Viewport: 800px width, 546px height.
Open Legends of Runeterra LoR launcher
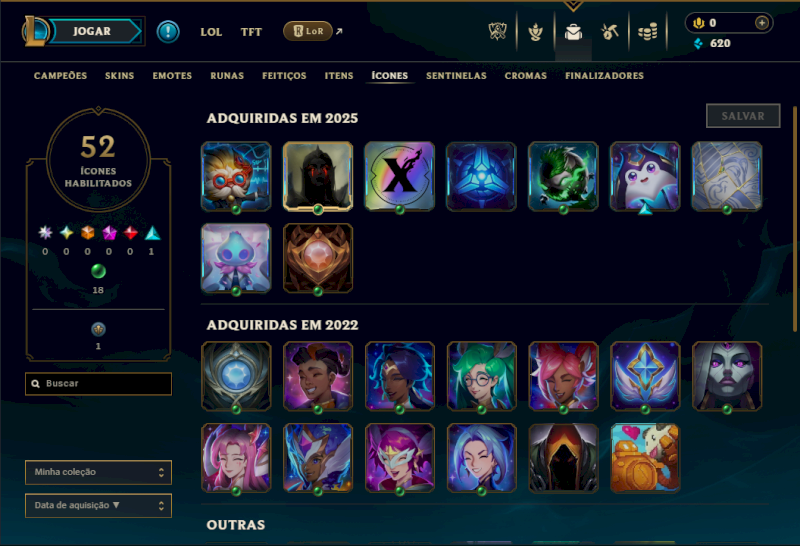(308, 31)
